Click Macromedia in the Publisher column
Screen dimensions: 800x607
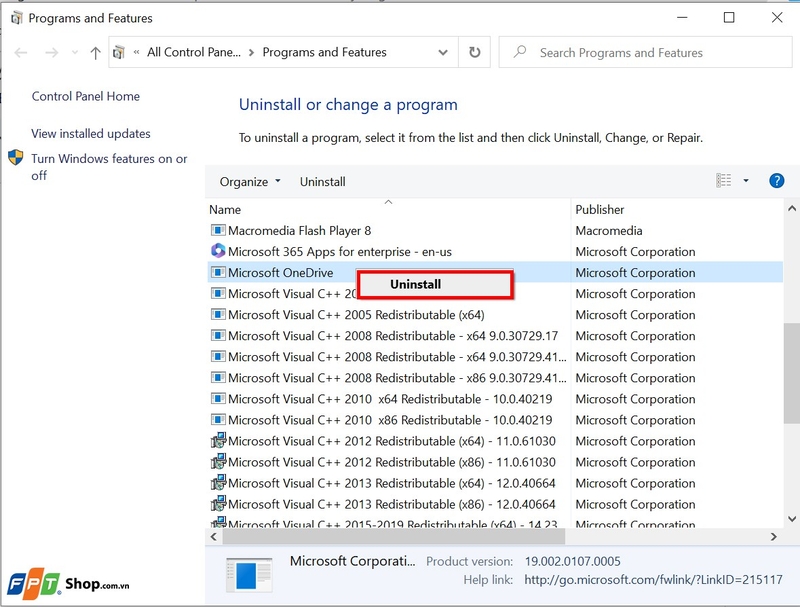(609, 231)
